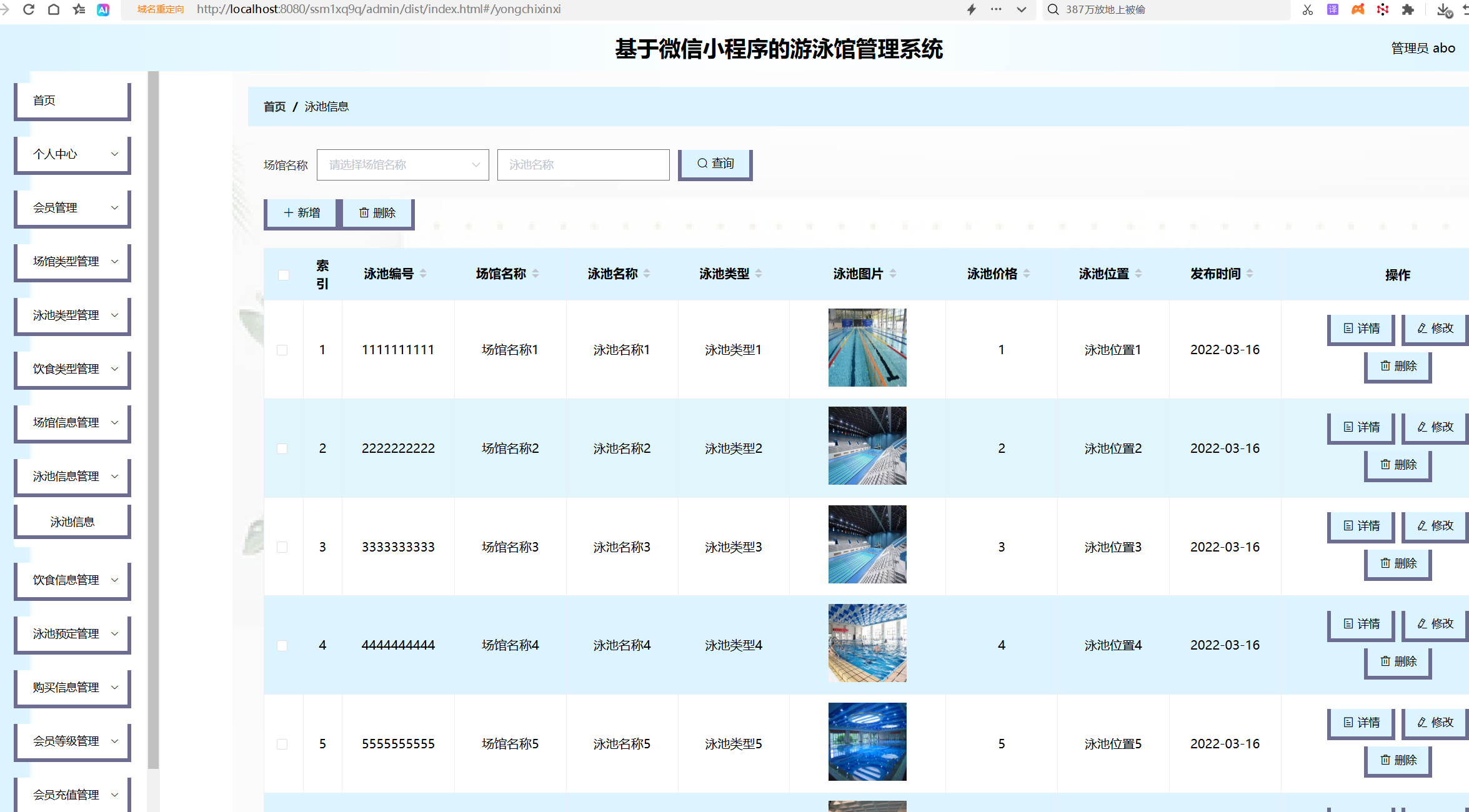Screen dimensions: 1469x812
Task: Click the edit pencil icon on row 1's 修改 button
Action: click(1421, 328)
